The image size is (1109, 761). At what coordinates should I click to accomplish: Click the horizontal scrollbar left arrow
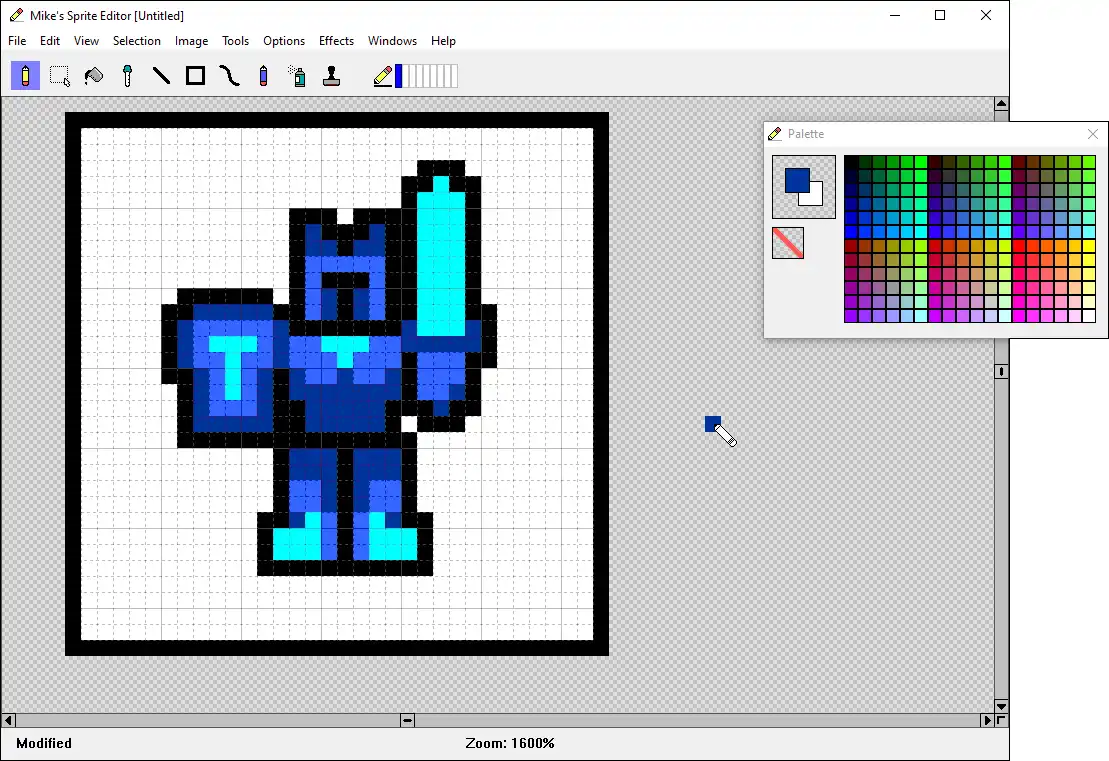point(8,720)
